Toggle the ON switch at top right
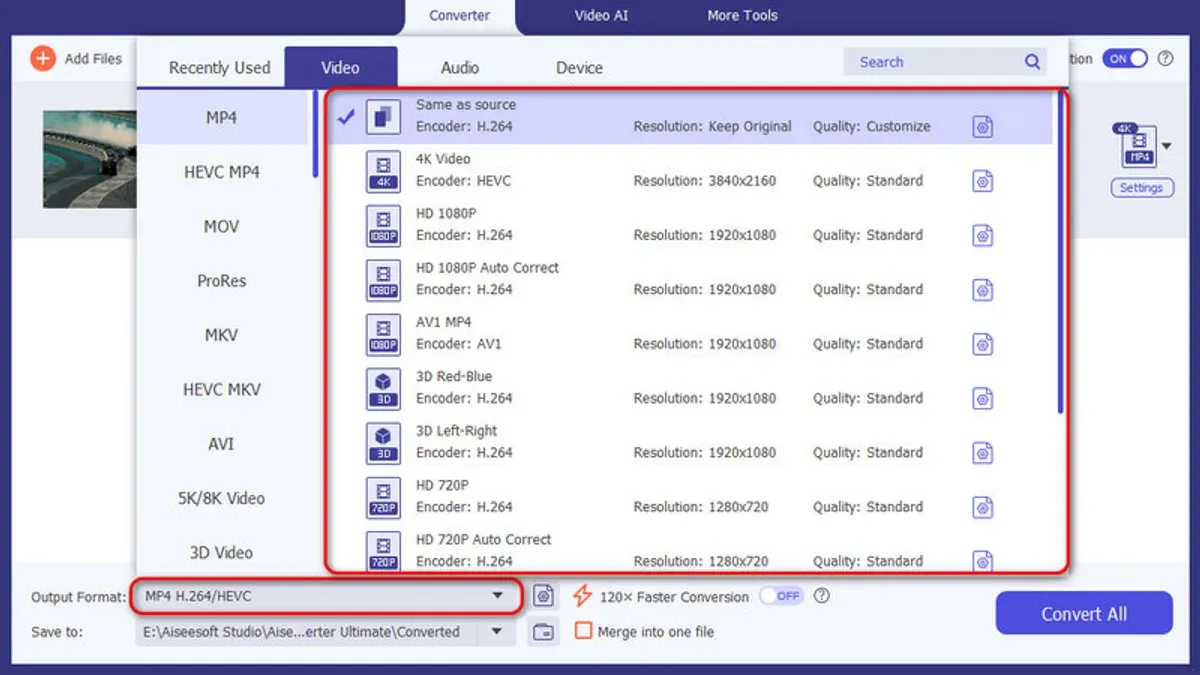The height and width of the screenshot is (675, 1200). (x=1125, y=59)
